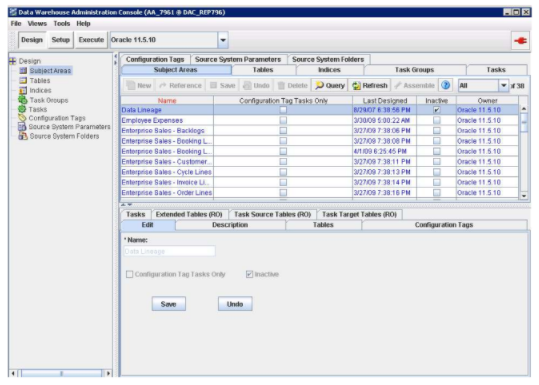Switch to the Task Groups tab

point(414,70)
